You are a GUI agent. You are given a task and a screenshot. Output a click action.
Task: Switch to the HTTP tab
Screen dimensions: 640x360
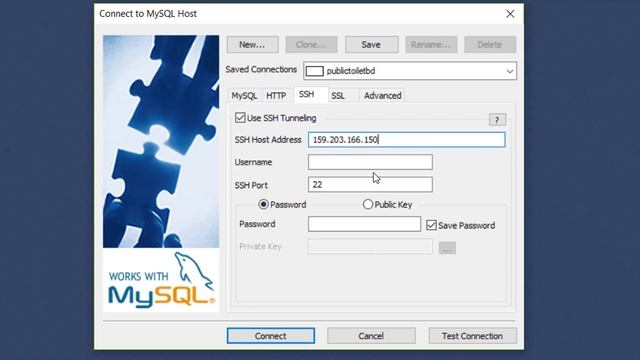(x=276, y=96)
